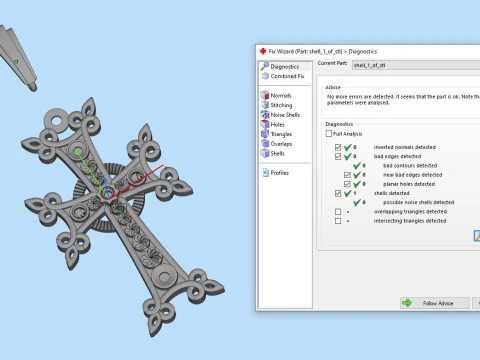Open the Normals fix icon
The width and height of the screenshot is (480, 360).
(x=265, y=95)
